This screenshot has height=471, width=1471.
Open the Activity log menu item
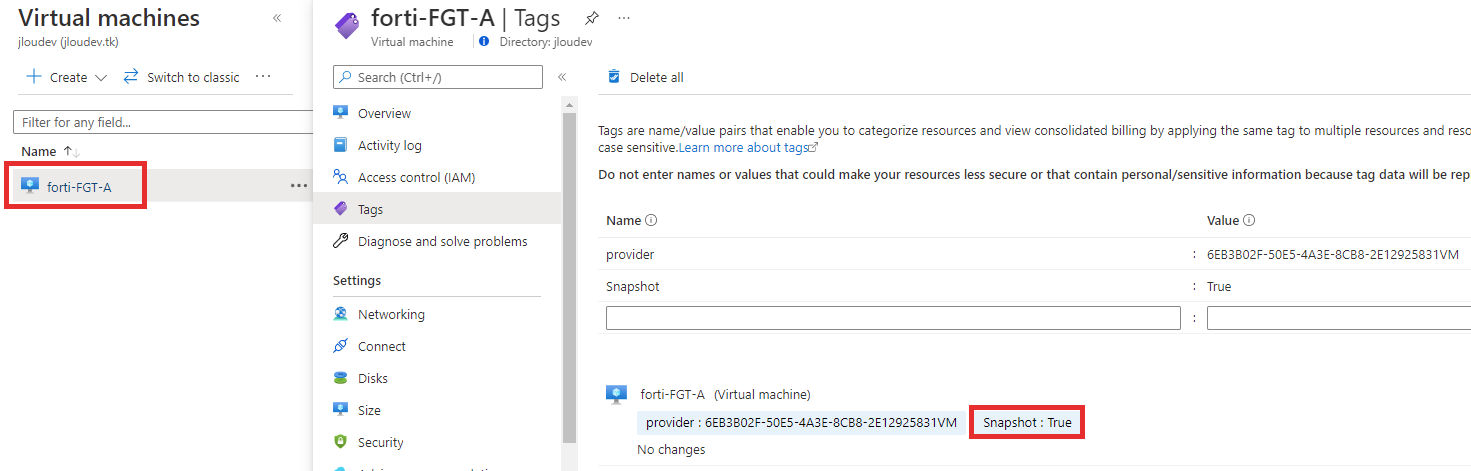390,145
